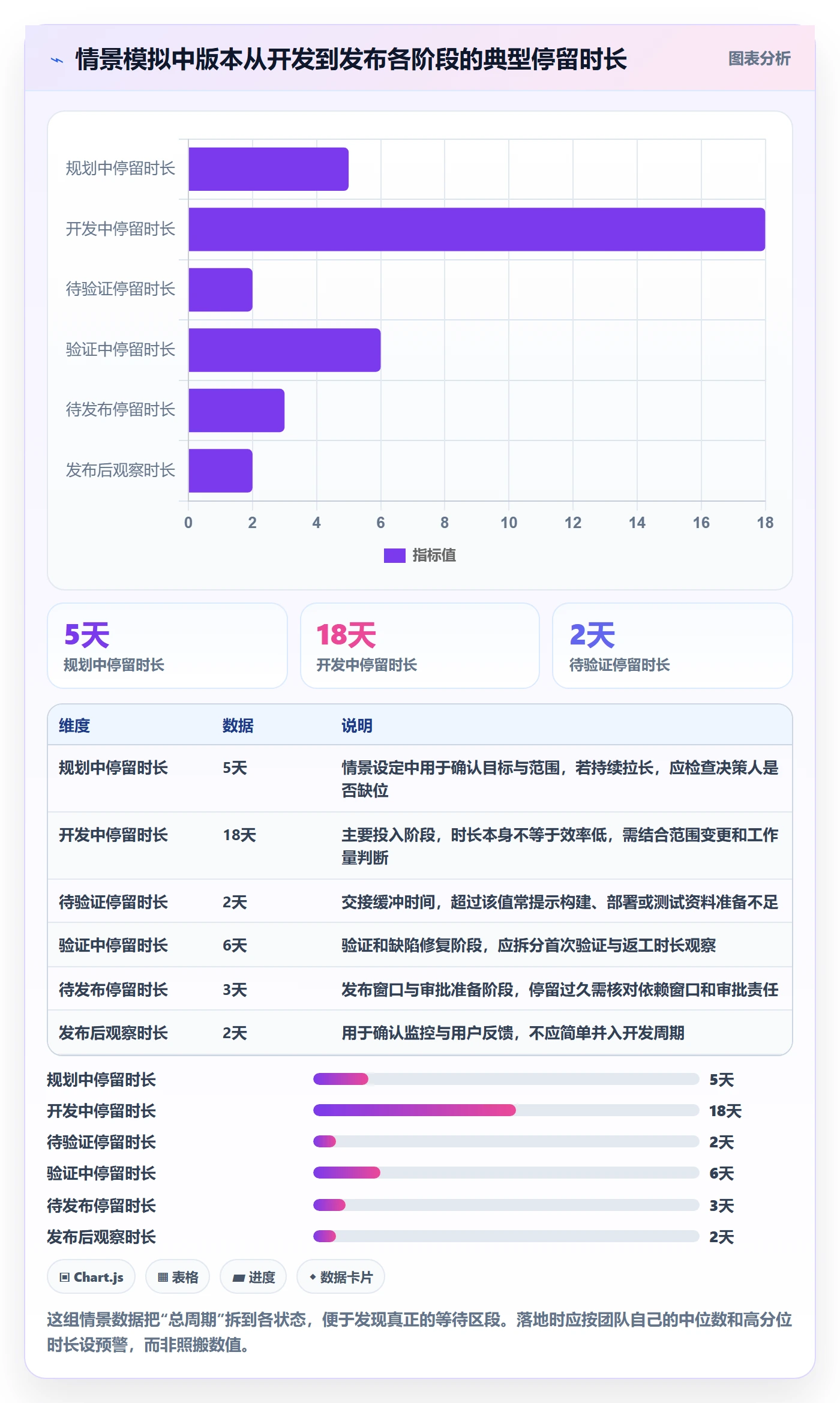Image resolution: width=840 pixels, height=1403 pixels.
Task: Click the description starting with 验证和缺陷修复阶段
Action: pos(529,945)
